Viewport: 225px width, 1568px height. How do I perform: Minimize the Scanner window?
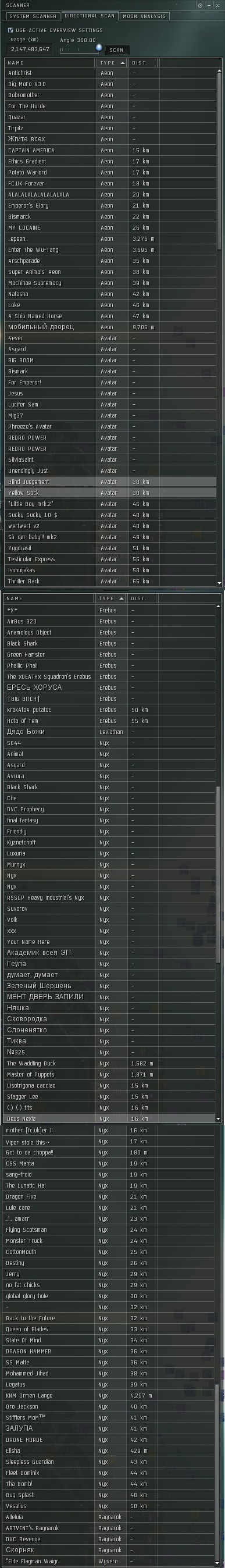tap(210, 5)
